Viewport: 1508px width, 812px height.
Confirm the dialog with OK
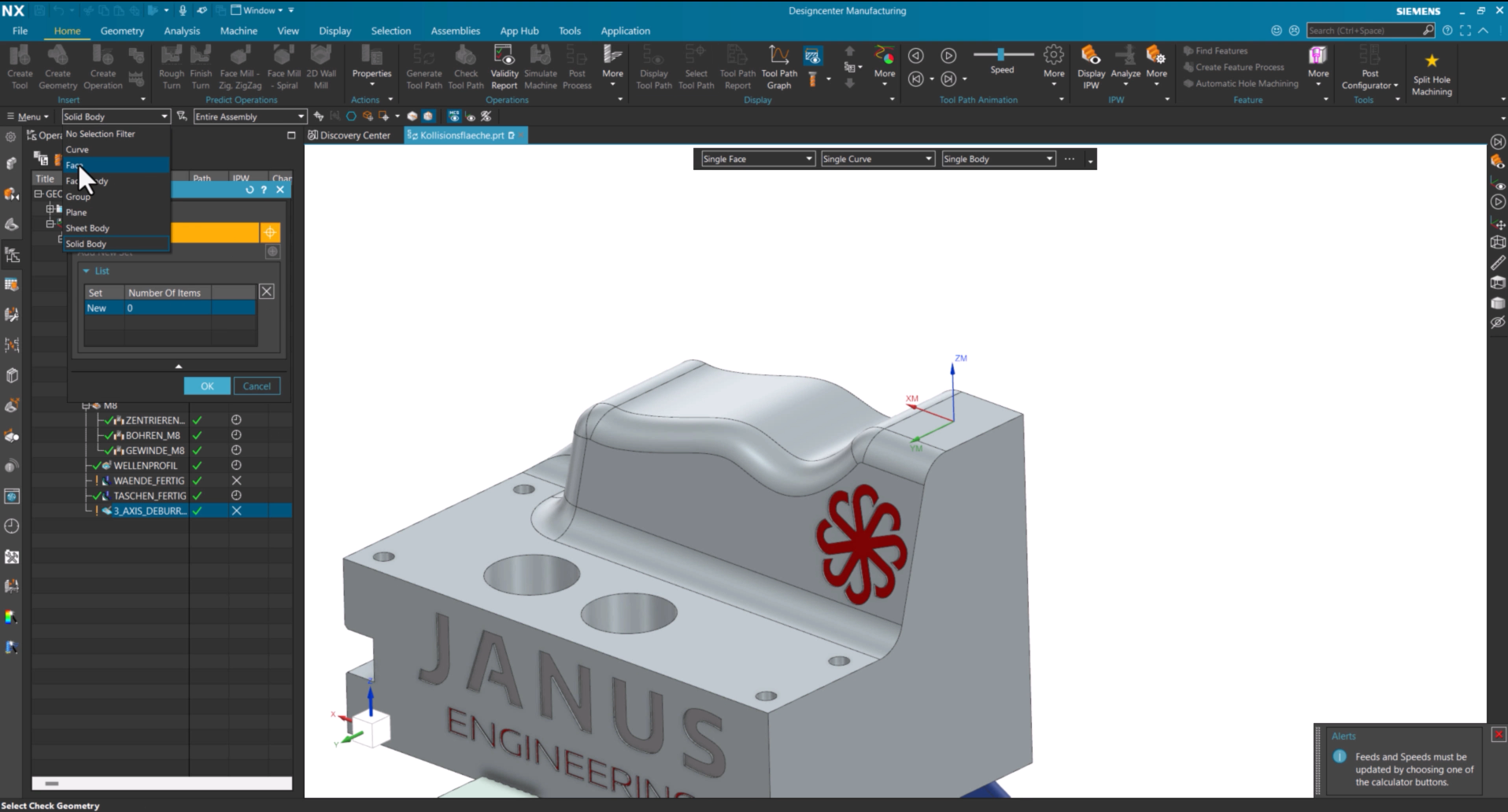[207, 386]
